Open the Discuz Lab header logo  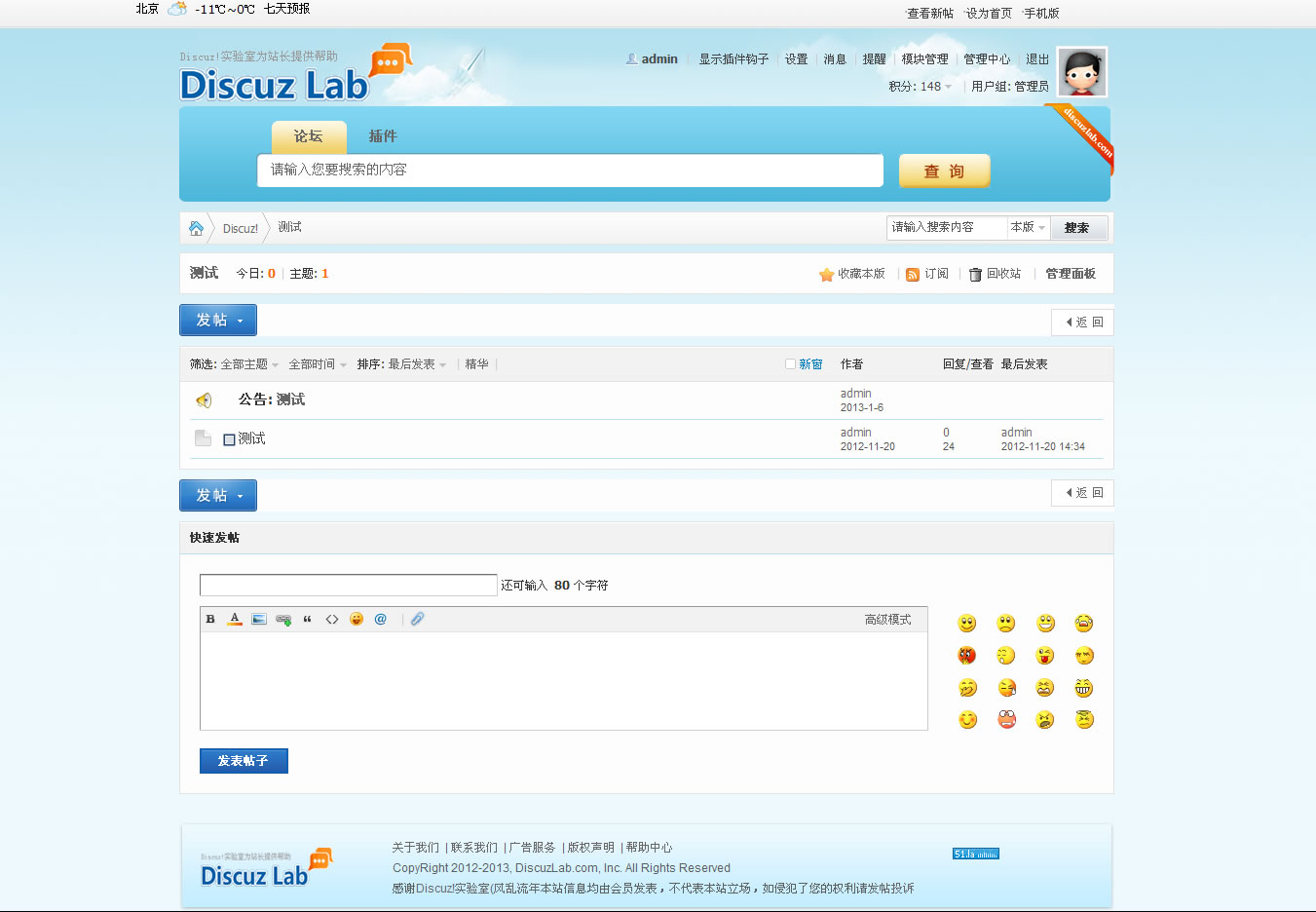[x=296, y=73]
